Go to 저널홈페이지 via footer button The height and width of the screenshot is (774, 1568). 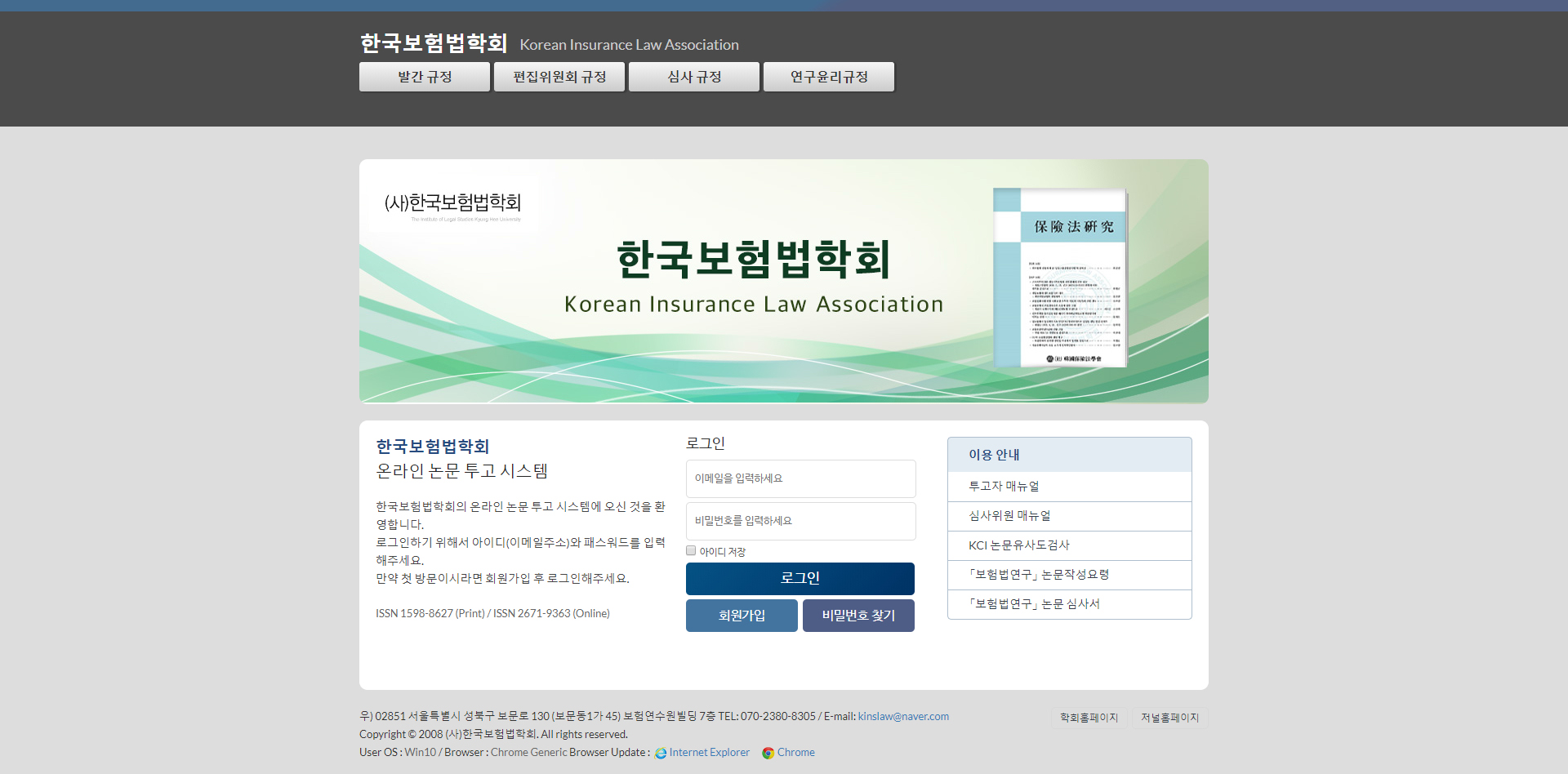(1169, 718)
